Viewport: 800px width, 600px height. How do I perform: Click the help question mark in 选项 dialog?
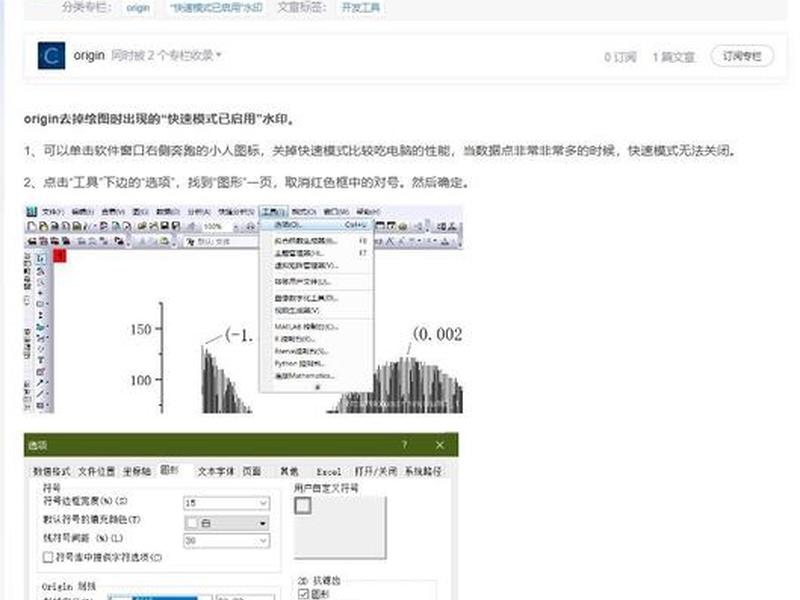[404, 445]
